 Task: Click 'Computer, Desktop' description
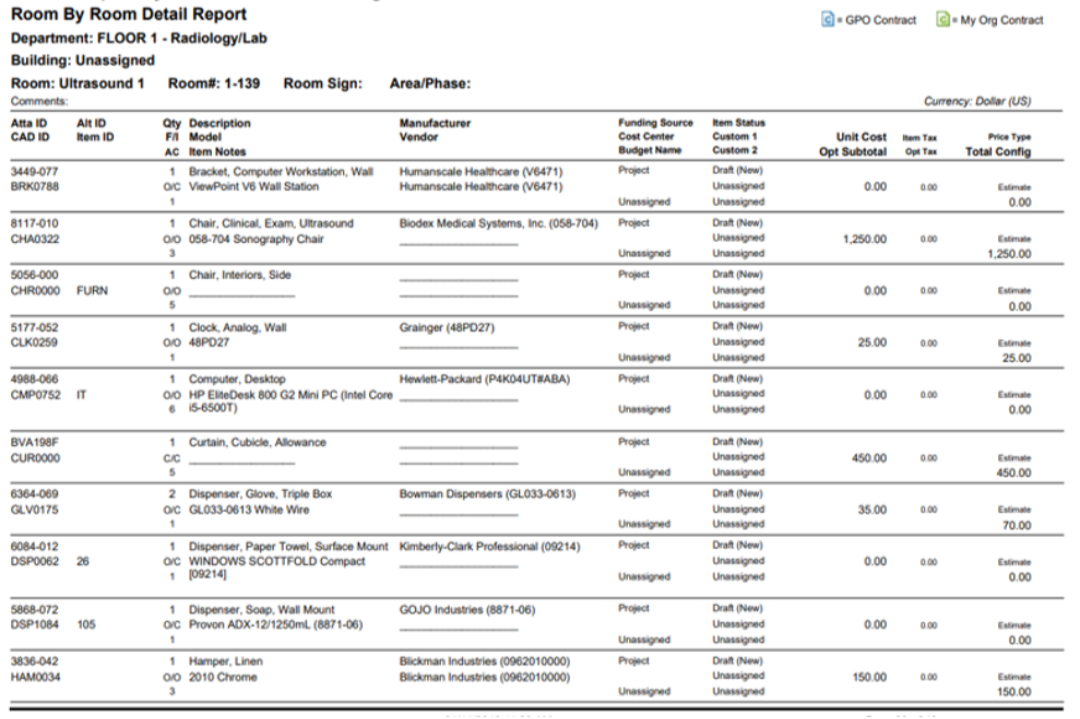(x=237, y=379)
